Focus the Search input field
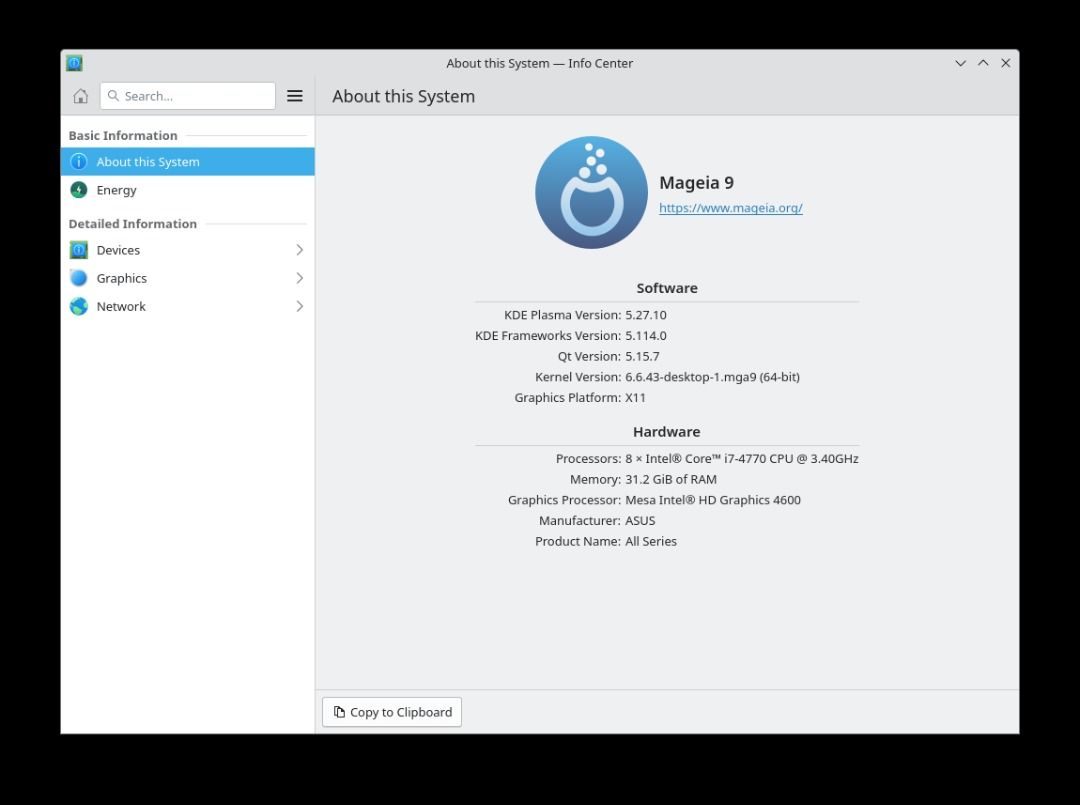Viewport: 1080px width, 805px height. coord(187,96)
